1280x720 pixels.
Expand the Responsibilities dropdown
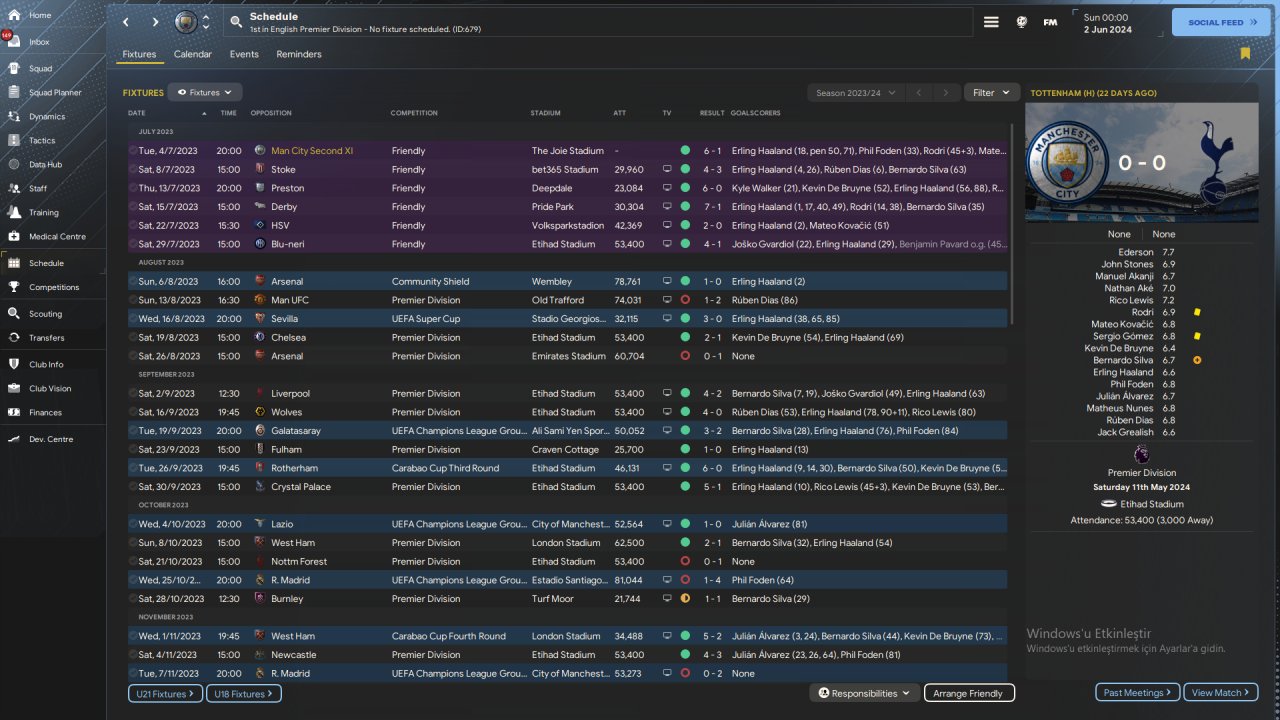coord(865,693)
